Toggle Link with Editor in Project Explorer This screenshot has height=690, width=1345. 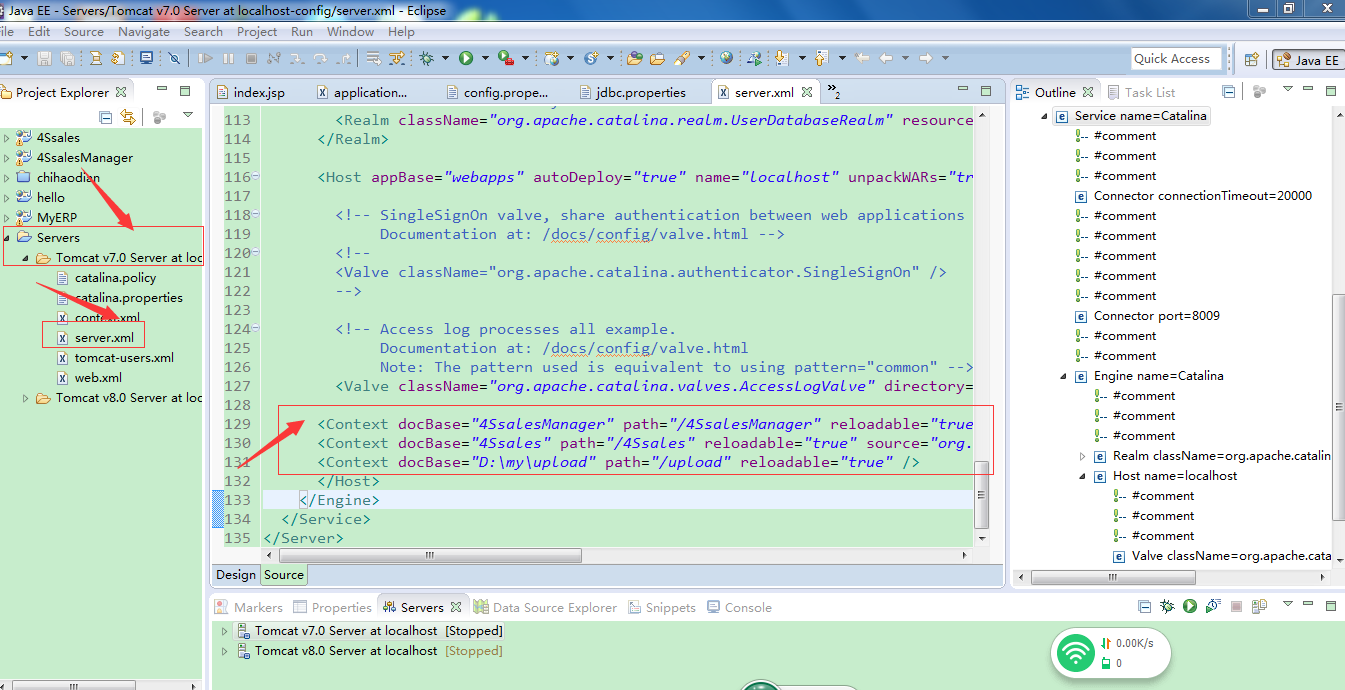tap(128, 117)
